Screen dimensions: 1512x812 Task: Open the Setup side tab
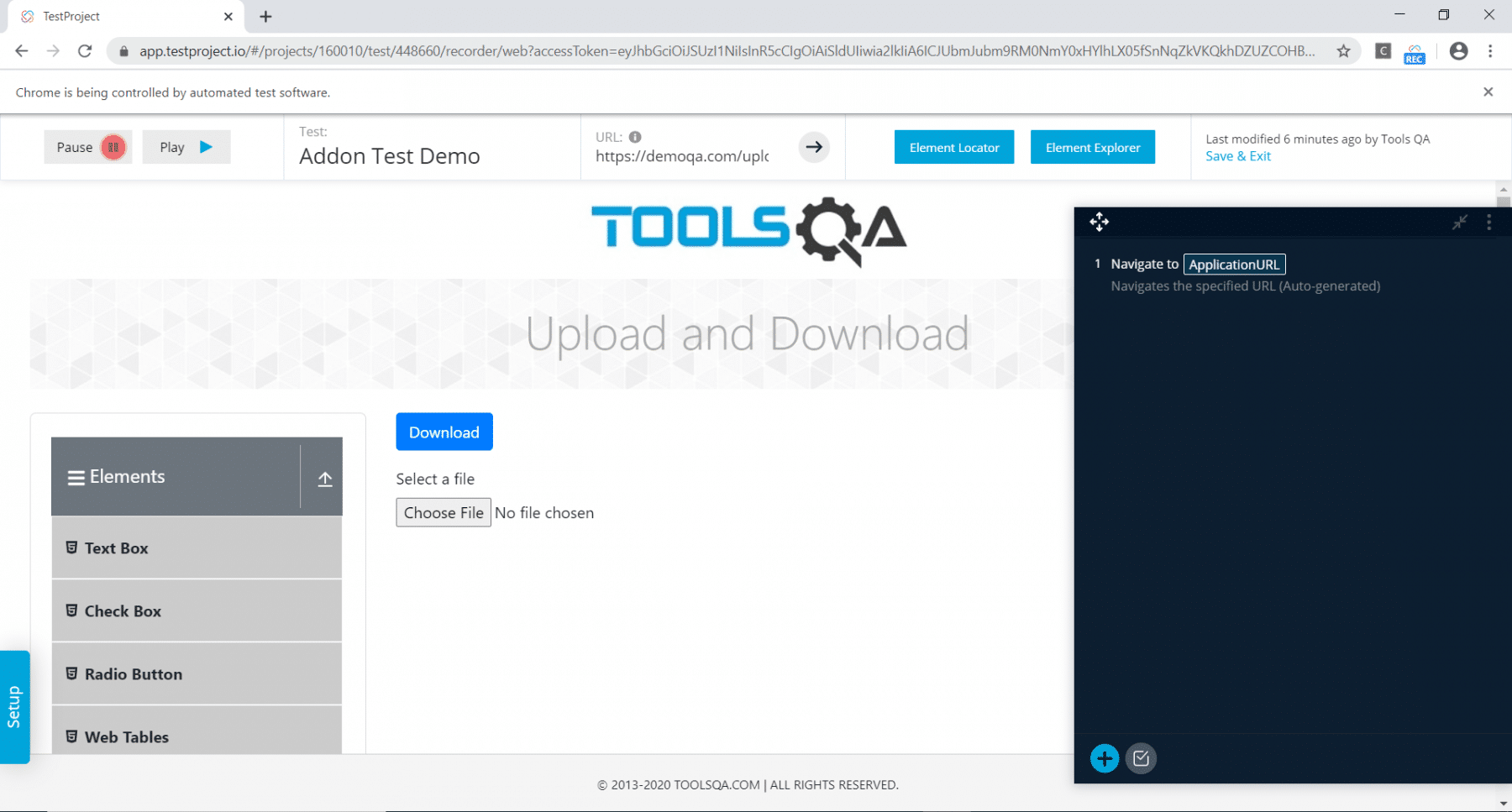point(14,707)
